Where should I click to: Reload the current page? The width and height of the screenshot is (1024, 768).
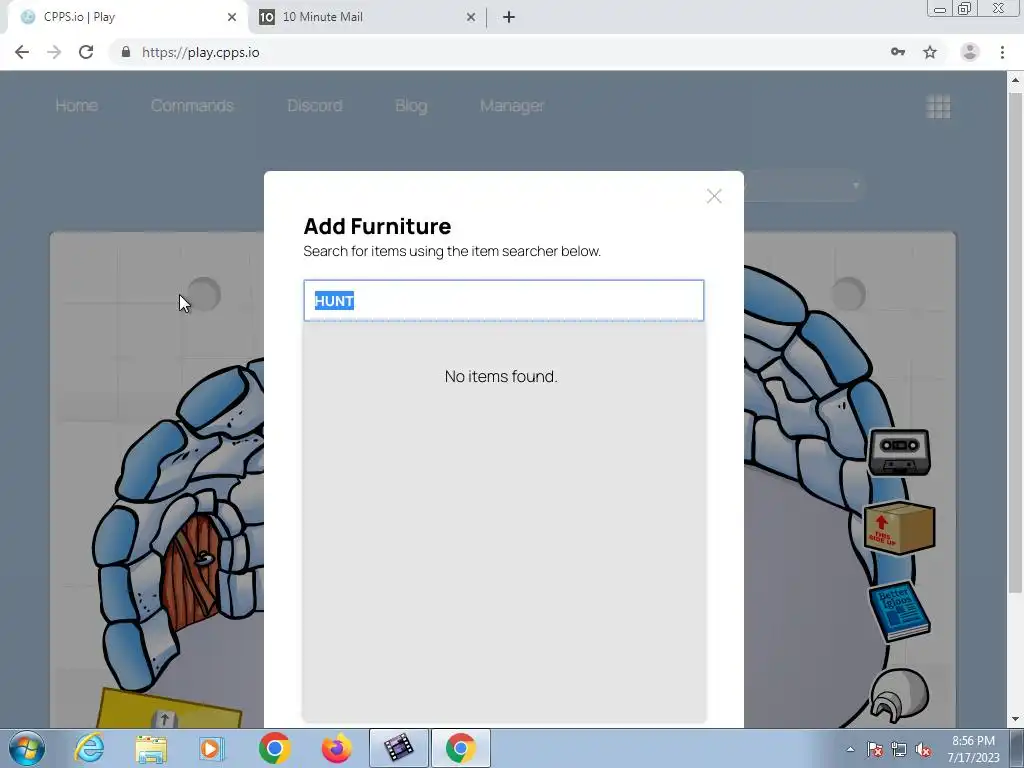[x=86, y=52]
